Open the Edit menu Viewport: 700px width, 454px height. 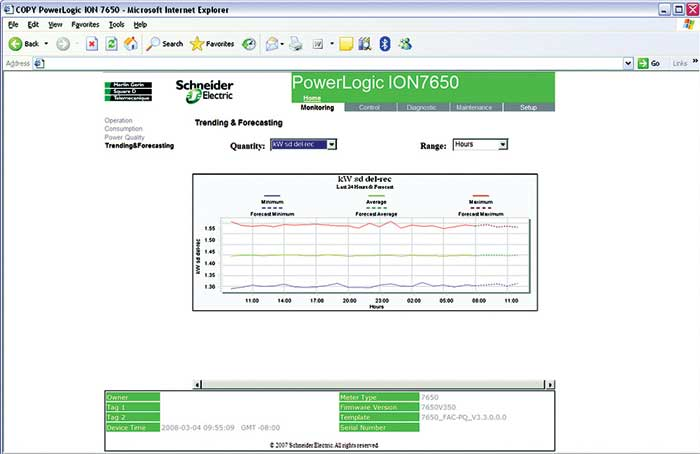(x=33, y=25)
